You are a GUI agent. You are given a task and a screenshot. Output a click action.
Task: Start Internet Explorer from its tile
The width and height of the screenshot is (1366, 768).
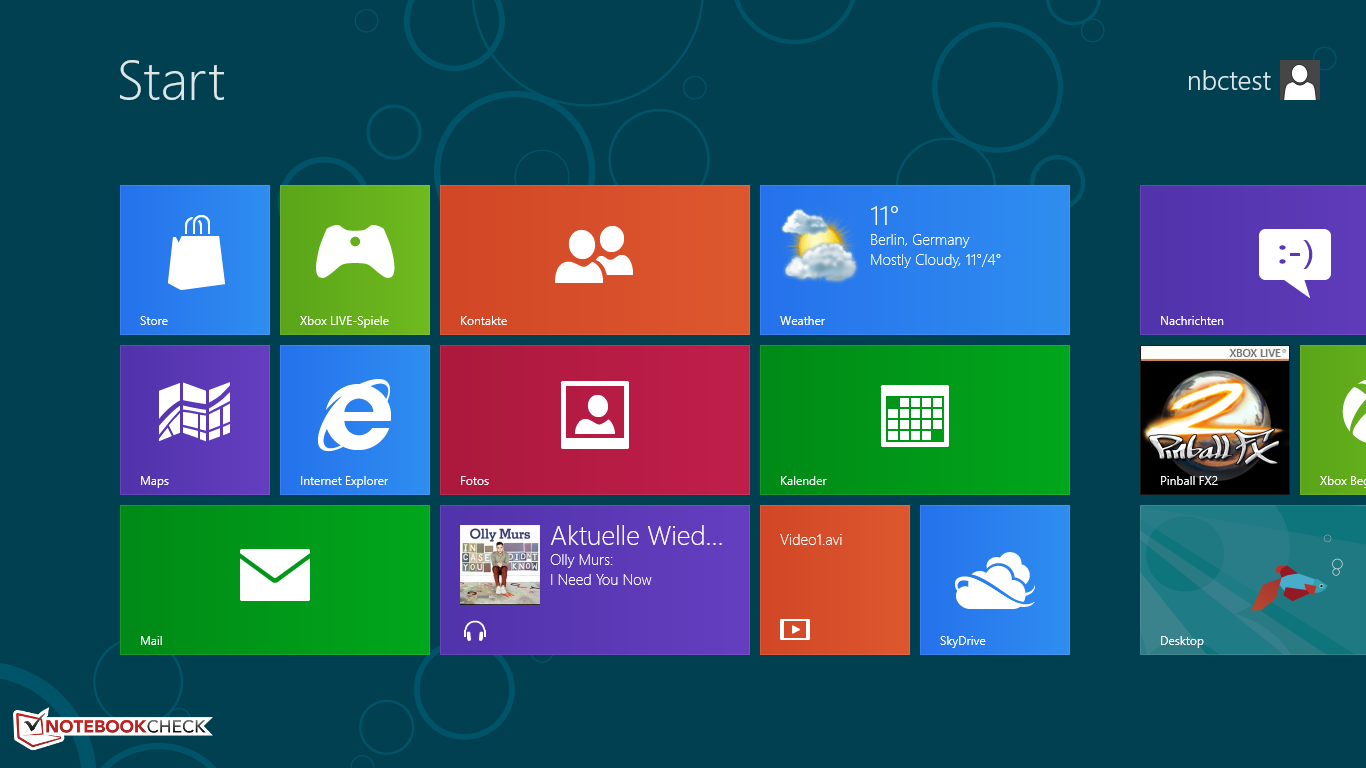(x=355, y=420)
